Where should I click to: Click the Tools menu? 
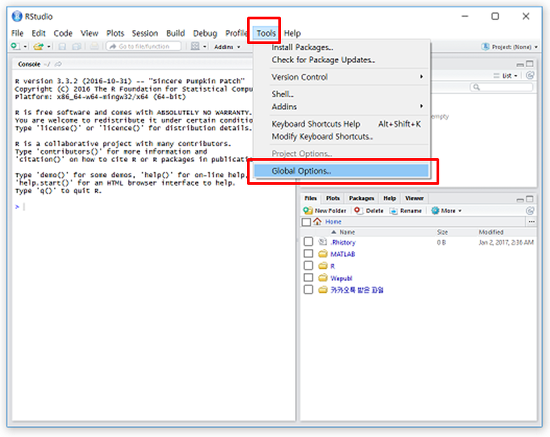click(266, 33)
